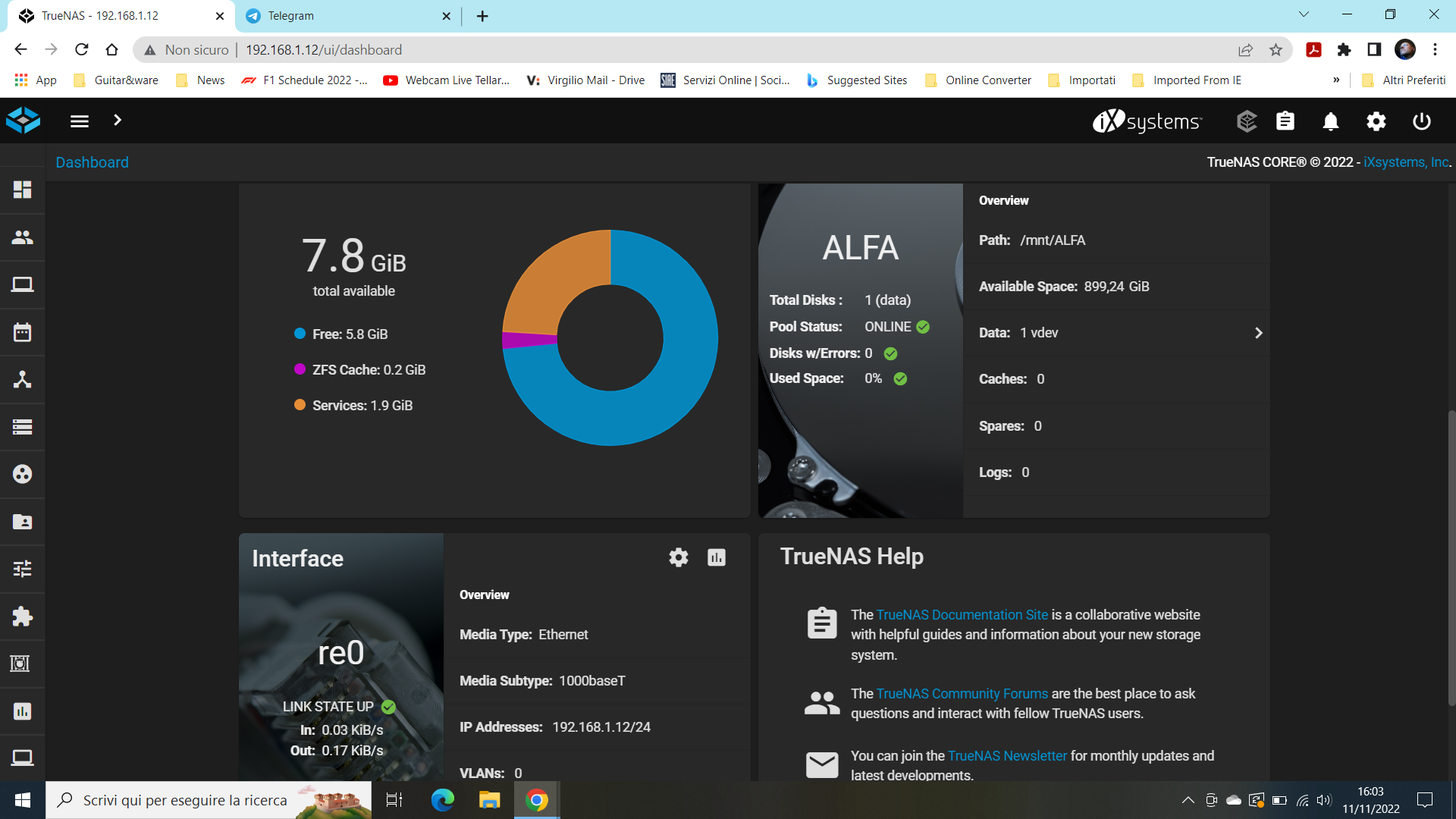
Task: Open Jails icon in sidebar
Action: click(20, 664)
